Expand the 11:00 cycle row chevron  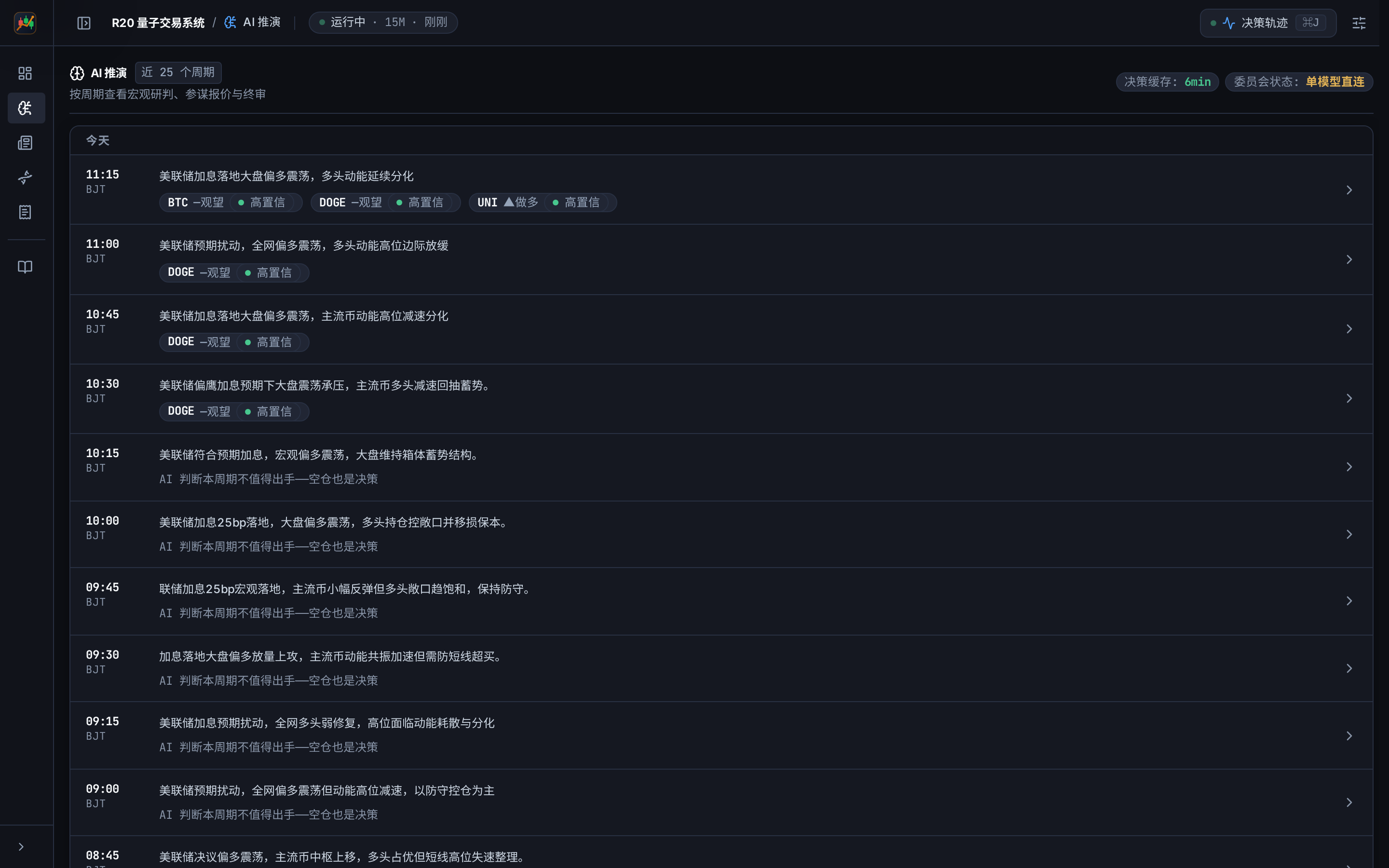click(1349, 259)
